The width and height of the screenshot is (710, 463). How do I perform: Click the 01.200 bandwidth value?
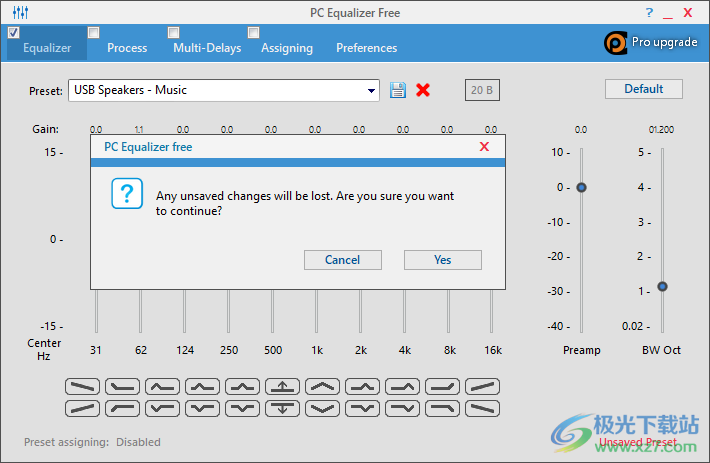pos(661,130)
